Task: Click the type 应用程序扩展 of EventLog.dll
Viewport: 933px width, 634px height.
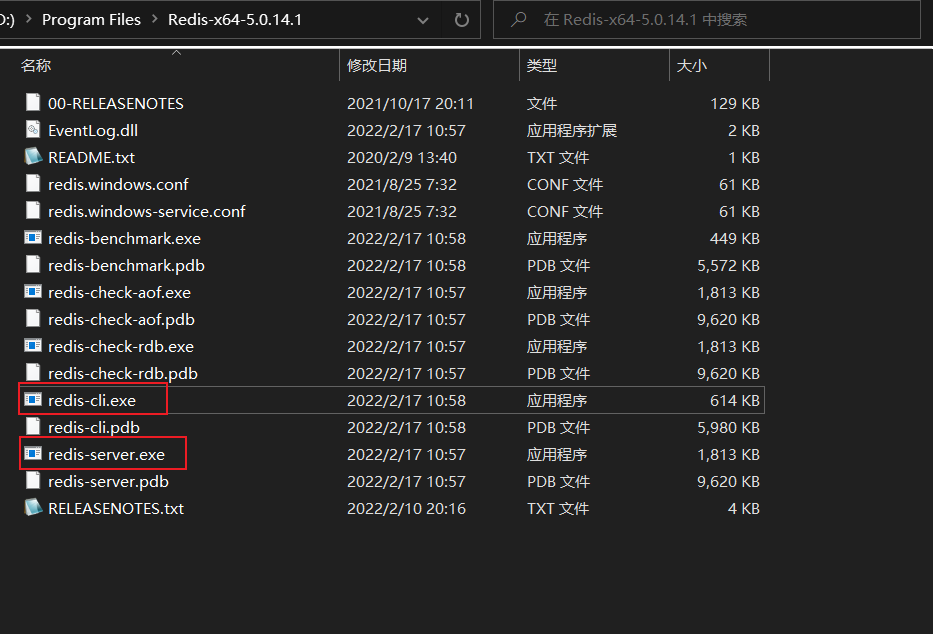Action: pyautogui.click(x=572, y=130)
